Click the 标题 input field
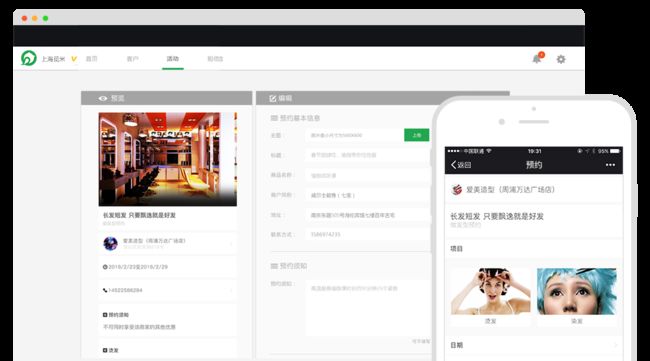 (368, 155)
